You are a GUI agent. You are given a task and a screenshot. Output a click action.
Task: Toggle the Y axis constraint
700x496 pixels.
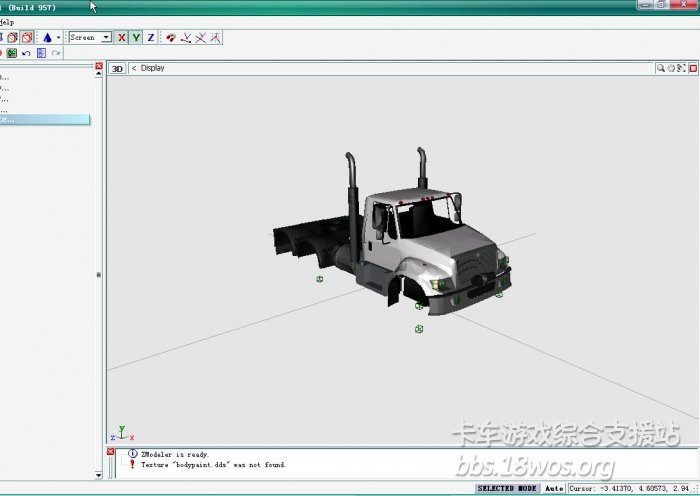click(136, 37)
